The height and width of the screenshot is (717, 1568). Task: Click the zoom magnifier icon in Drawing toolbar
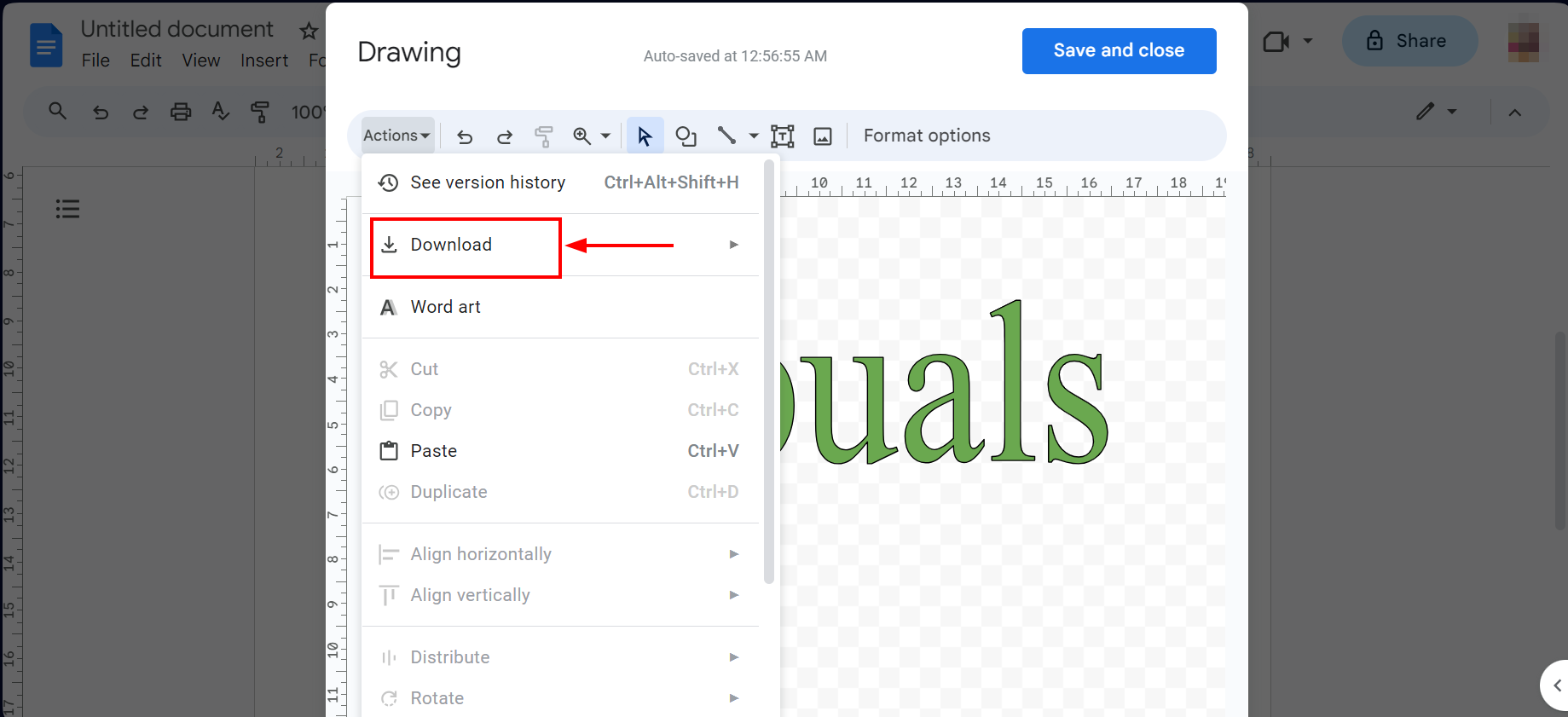pos(582,136)
